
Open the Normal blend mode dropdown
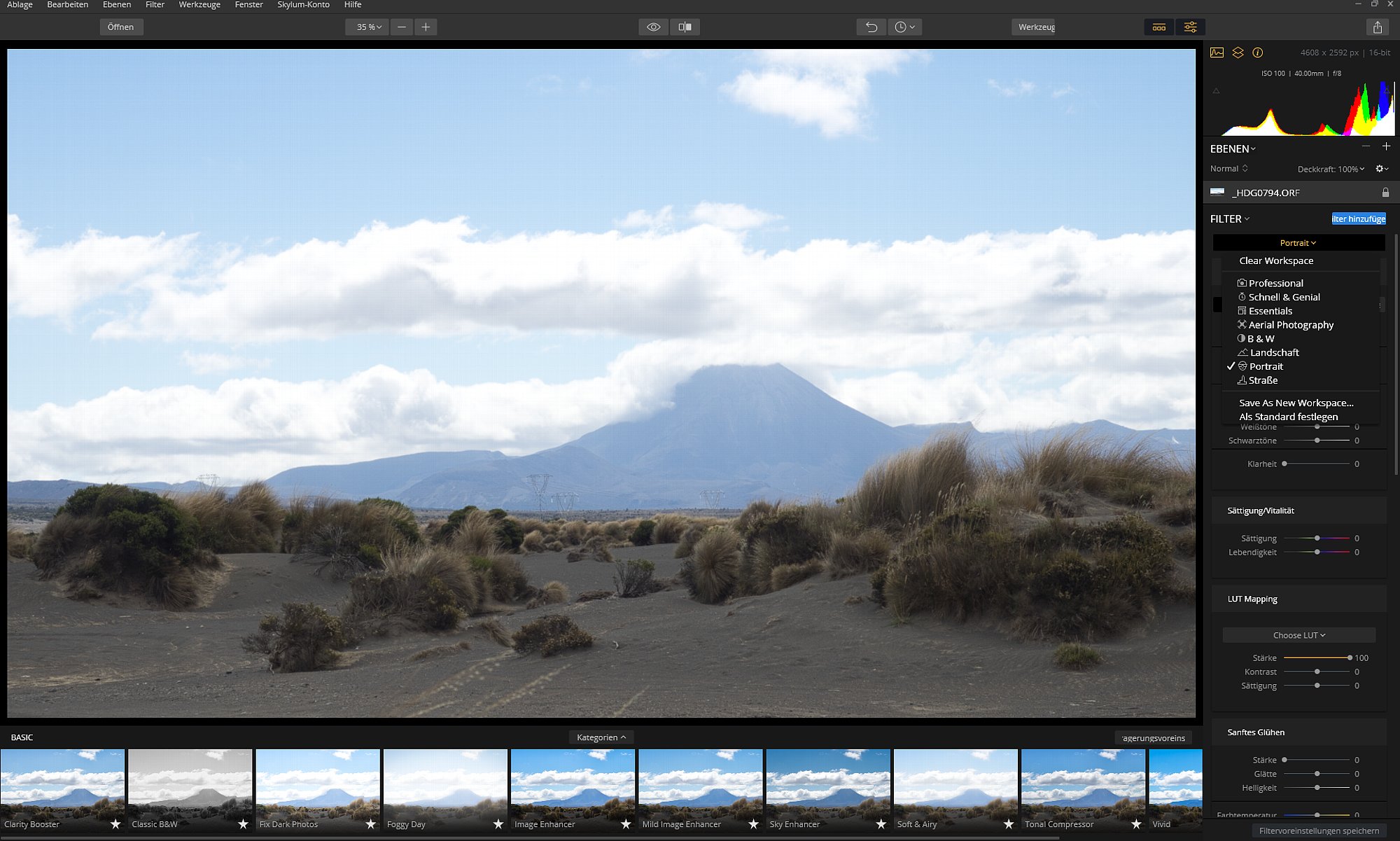[1228, 169]
